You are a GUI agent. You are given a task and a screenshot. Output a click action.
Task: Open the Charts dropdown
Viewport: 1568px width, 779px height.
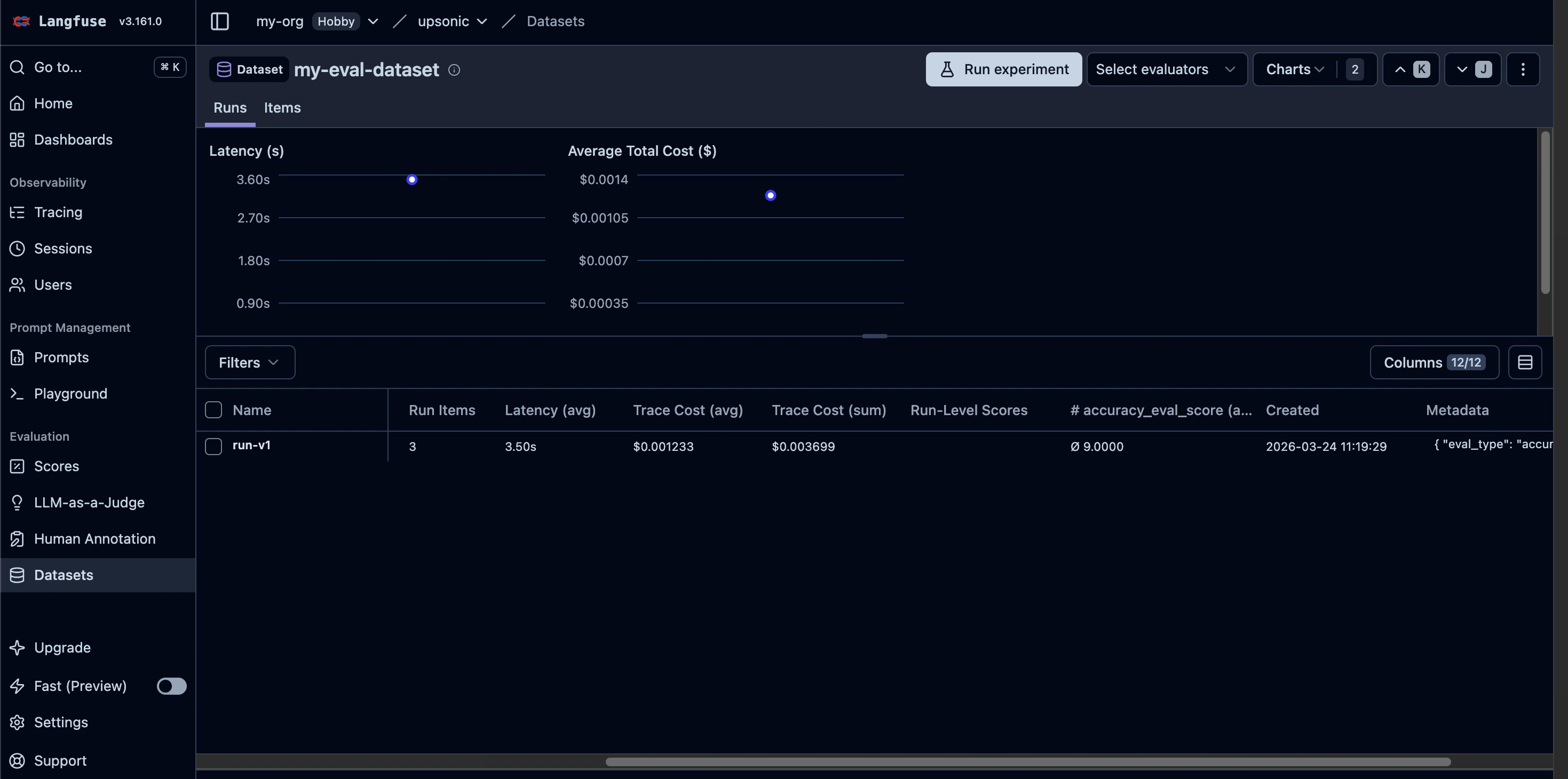tap(1293, 69)
